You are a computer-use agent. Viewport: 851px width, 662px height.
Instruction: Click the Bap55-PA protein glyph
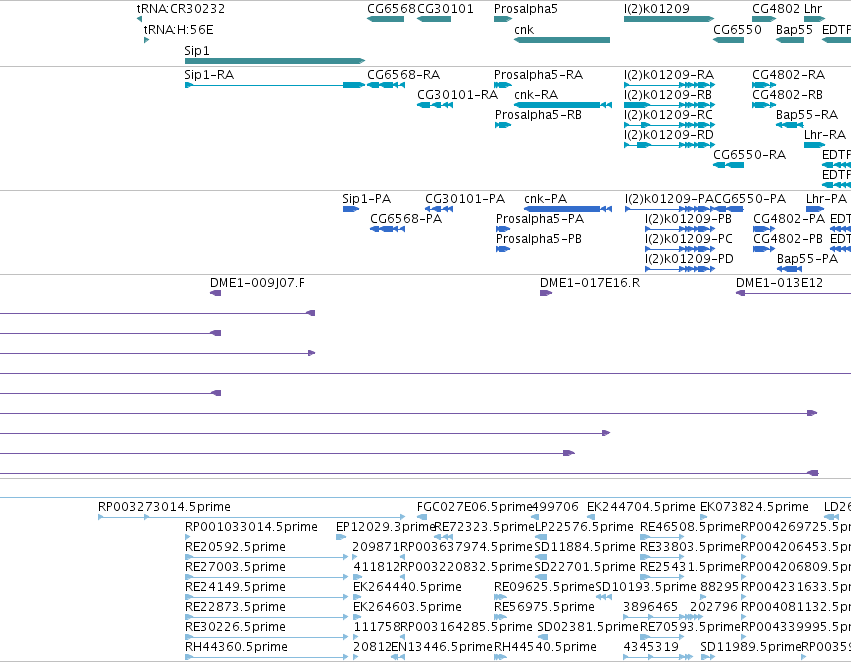(790, 269)
